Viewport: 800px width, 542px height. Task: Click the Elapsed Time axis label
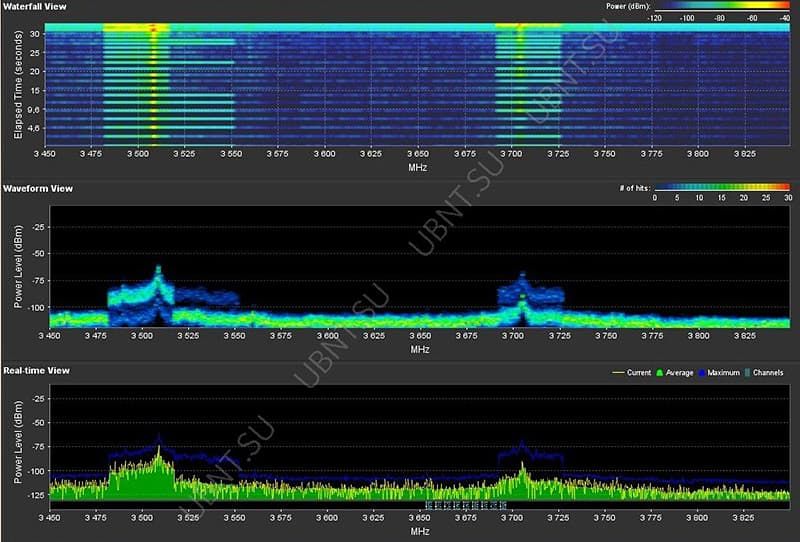point(19,85)
